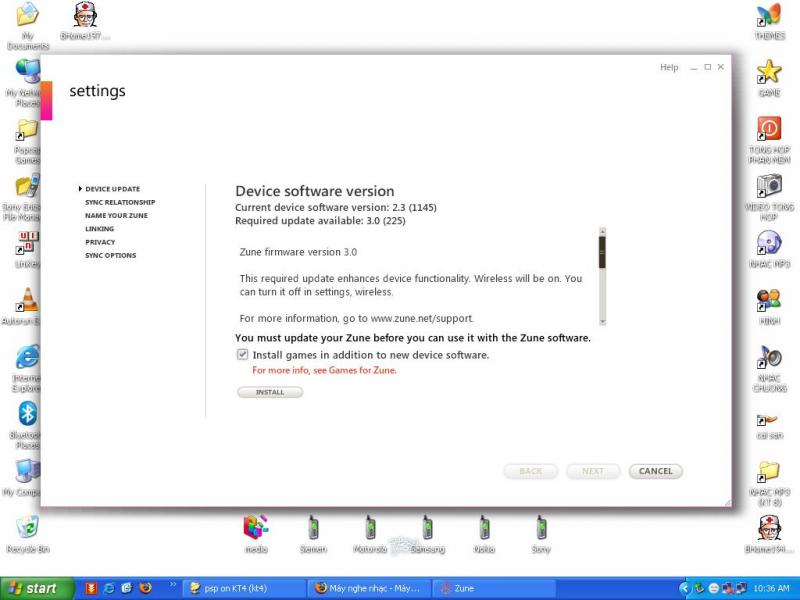Go to Name Your Zune settings
This screenshot has height=600, width=800.
pyautogui.click(x=116, y=215)
